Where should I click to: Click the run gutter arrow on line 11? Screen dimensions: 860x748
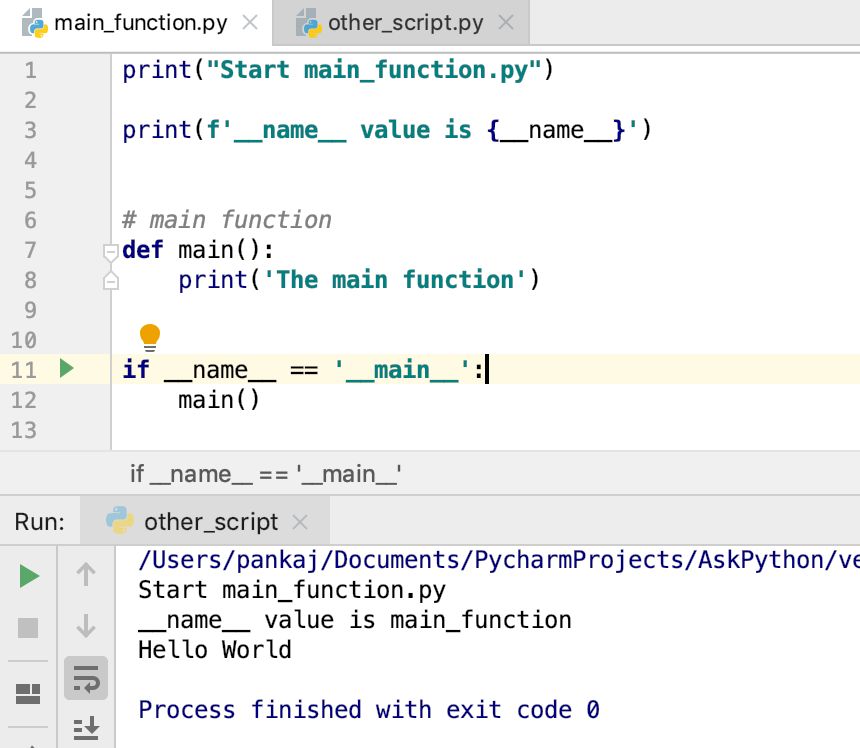pos(67,369)
